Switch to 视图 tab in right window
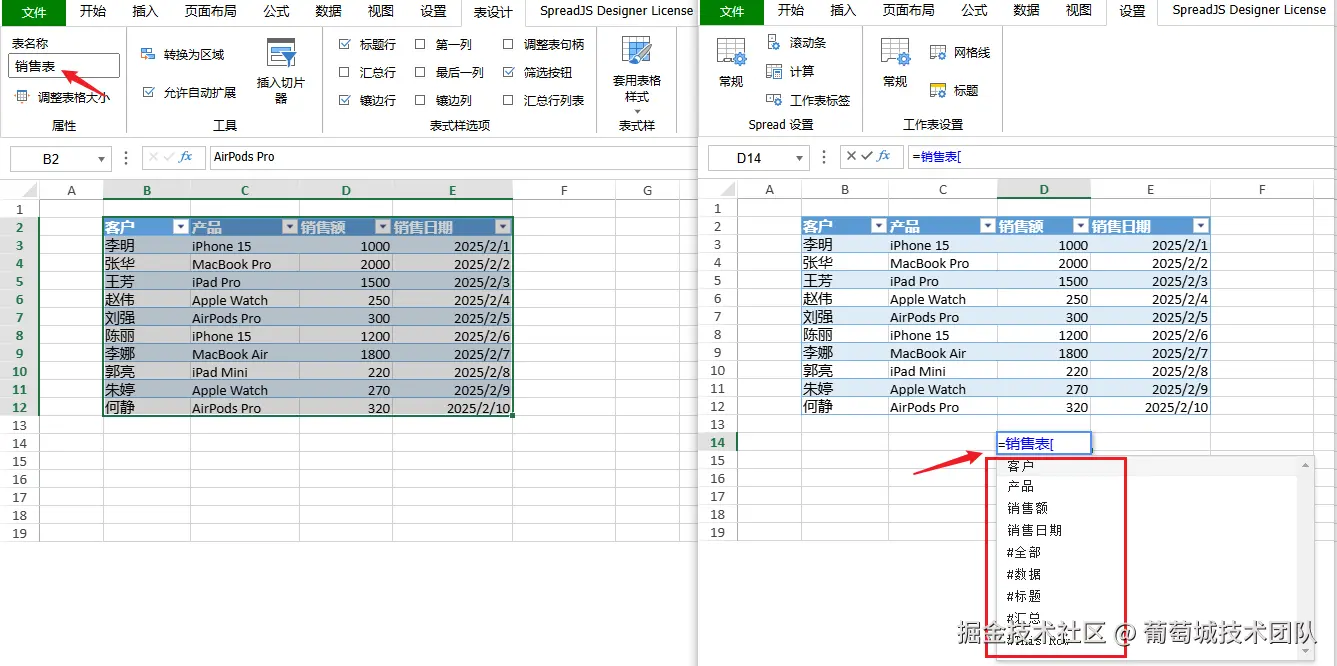Screen dimensions: 1337x666 pos(1079,11)
